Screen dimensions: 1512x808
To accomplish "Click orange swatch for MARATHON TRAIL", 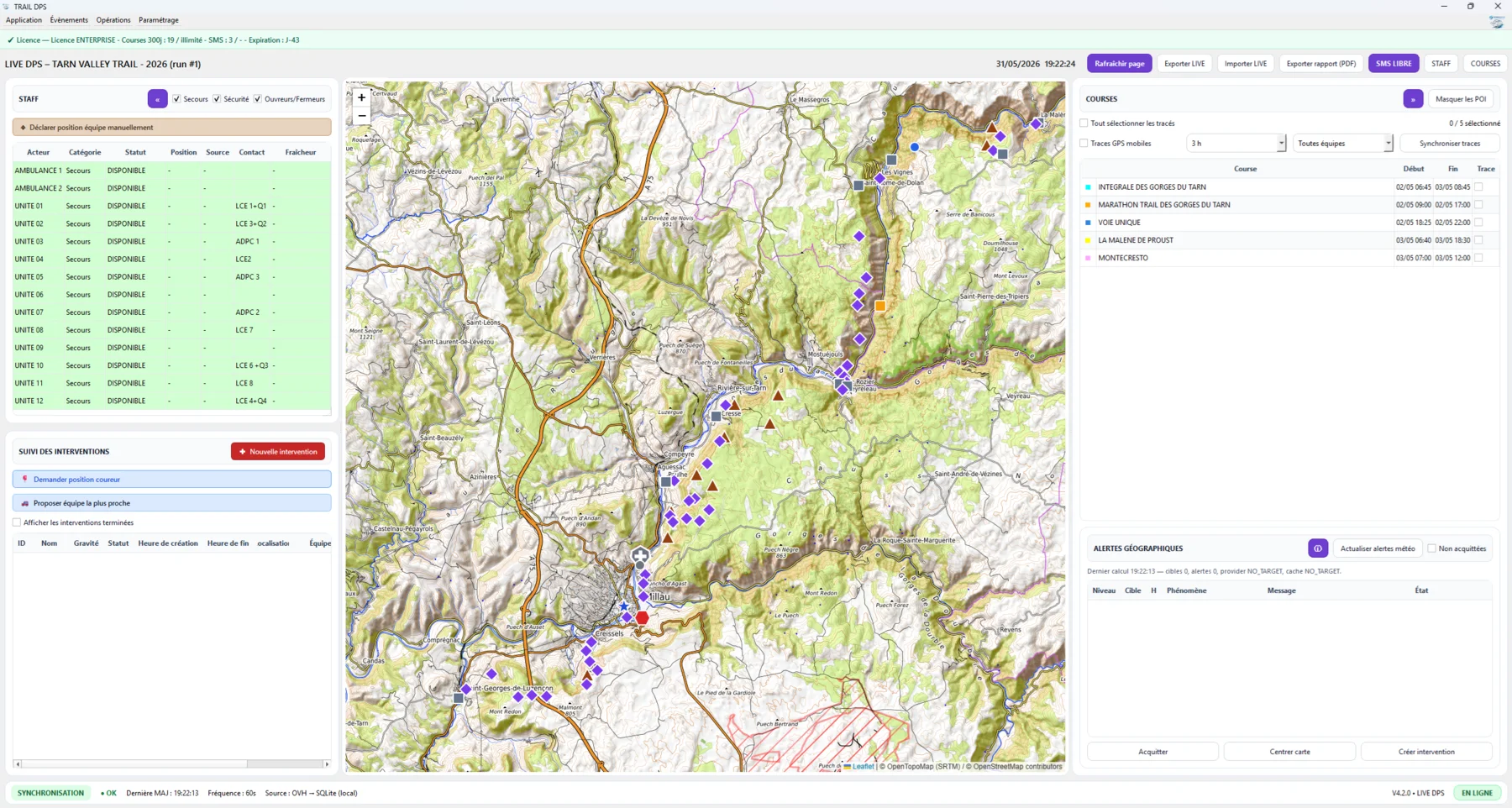I will coord(1089,205).
